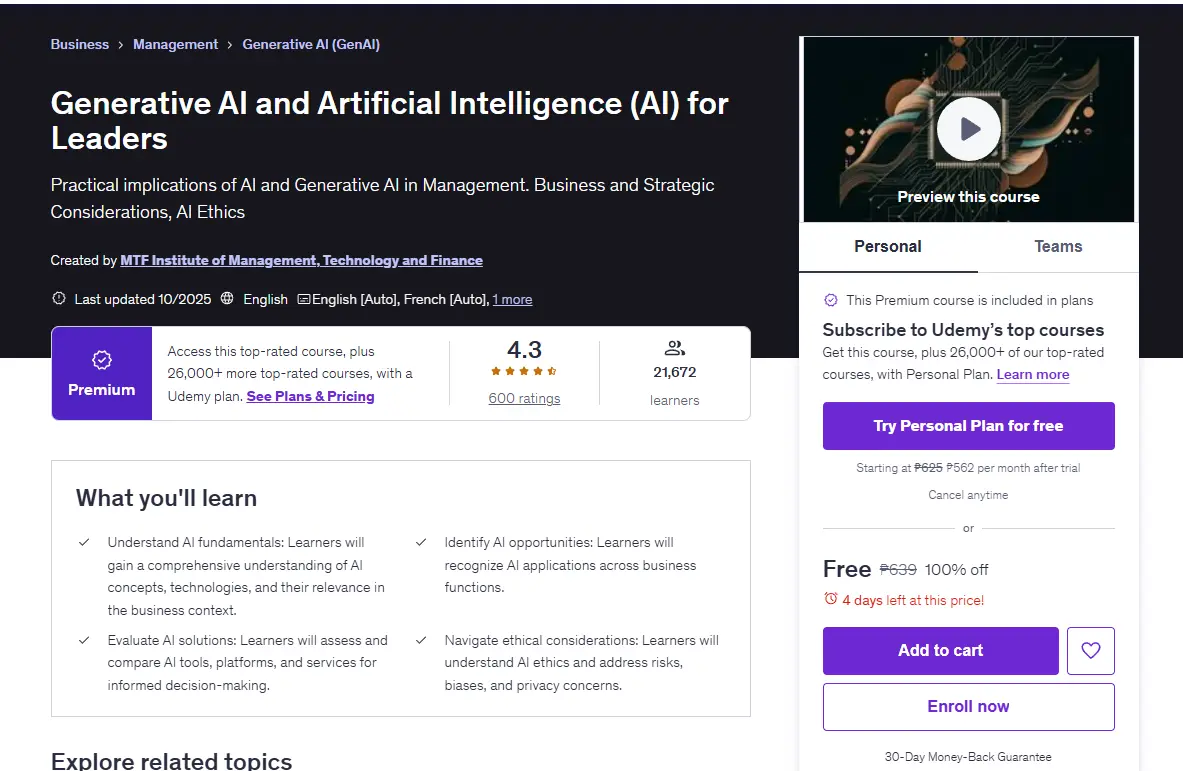Click the Enroll now button
The width and height of the screenshot is (1183, 771).
click(969, 707)
